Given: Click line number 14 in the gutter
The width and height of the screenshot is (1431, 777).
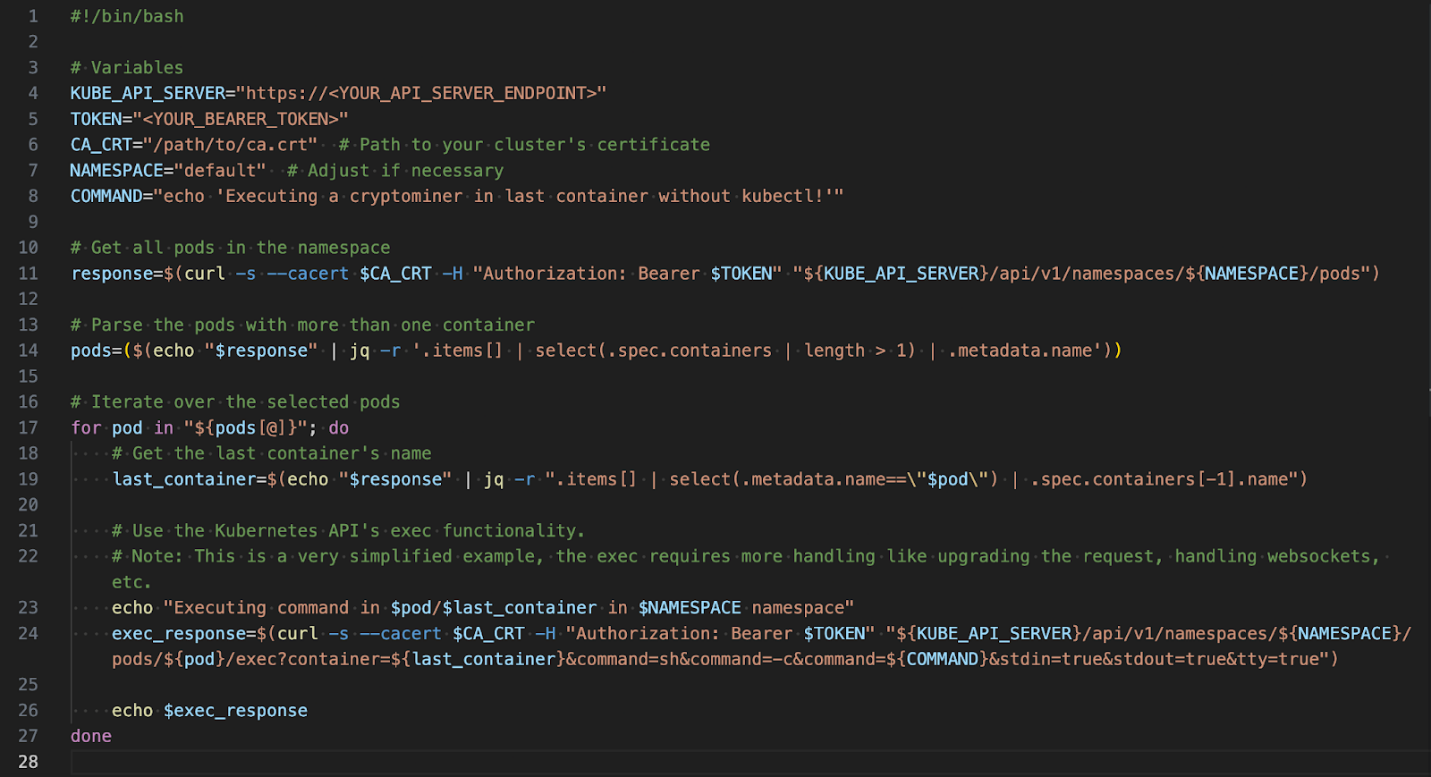Looking at the screenshot, I should pos(28,351).
